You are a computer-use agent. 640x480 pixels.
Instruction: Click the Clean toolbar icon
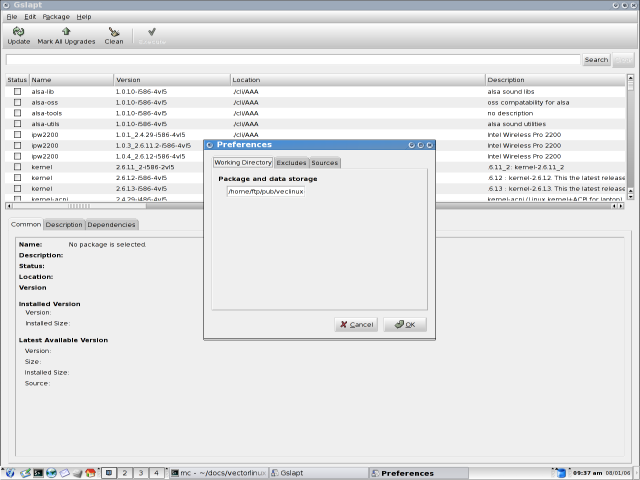click(114, 32)
